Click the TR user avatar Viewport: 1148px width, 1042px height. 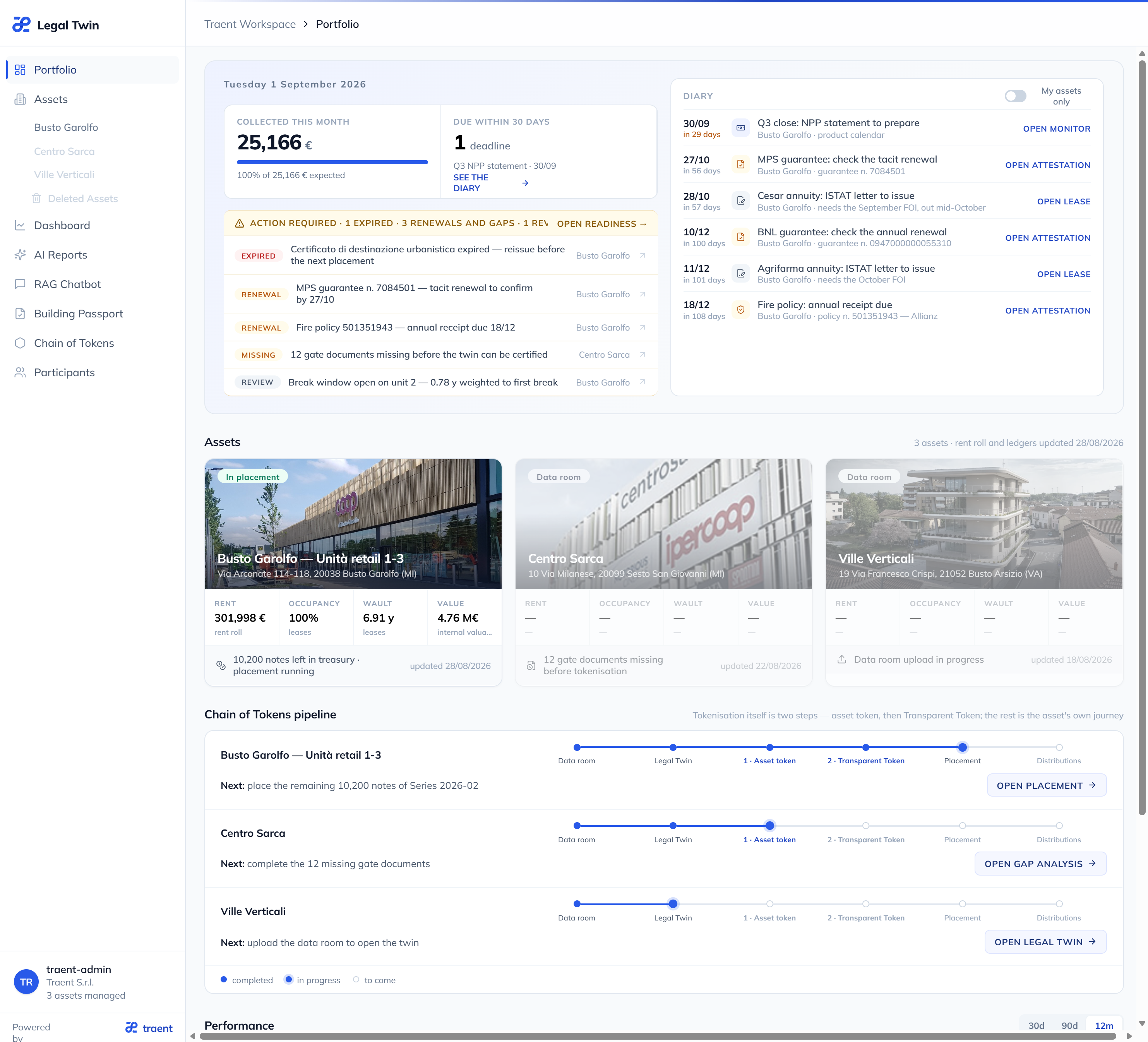26,982
